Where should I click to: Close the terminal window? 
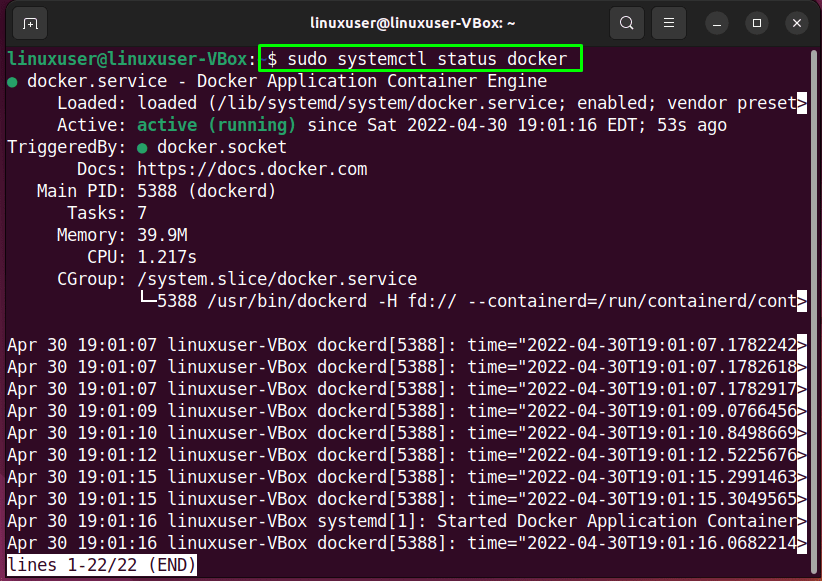pos(797,23)
